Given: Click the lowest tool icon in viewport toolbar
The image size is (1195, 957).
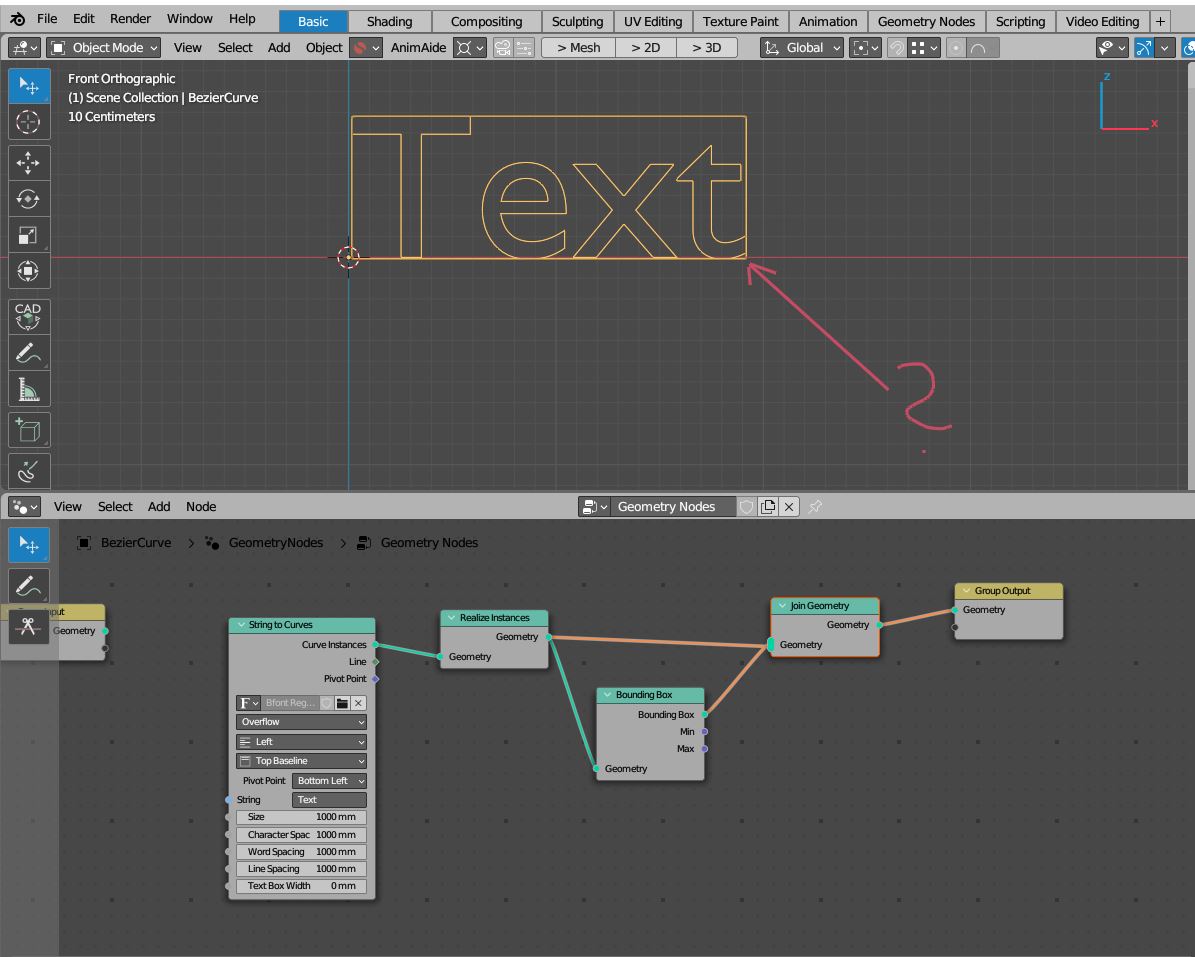Looking at the screenshot, I should pos(29,471).
